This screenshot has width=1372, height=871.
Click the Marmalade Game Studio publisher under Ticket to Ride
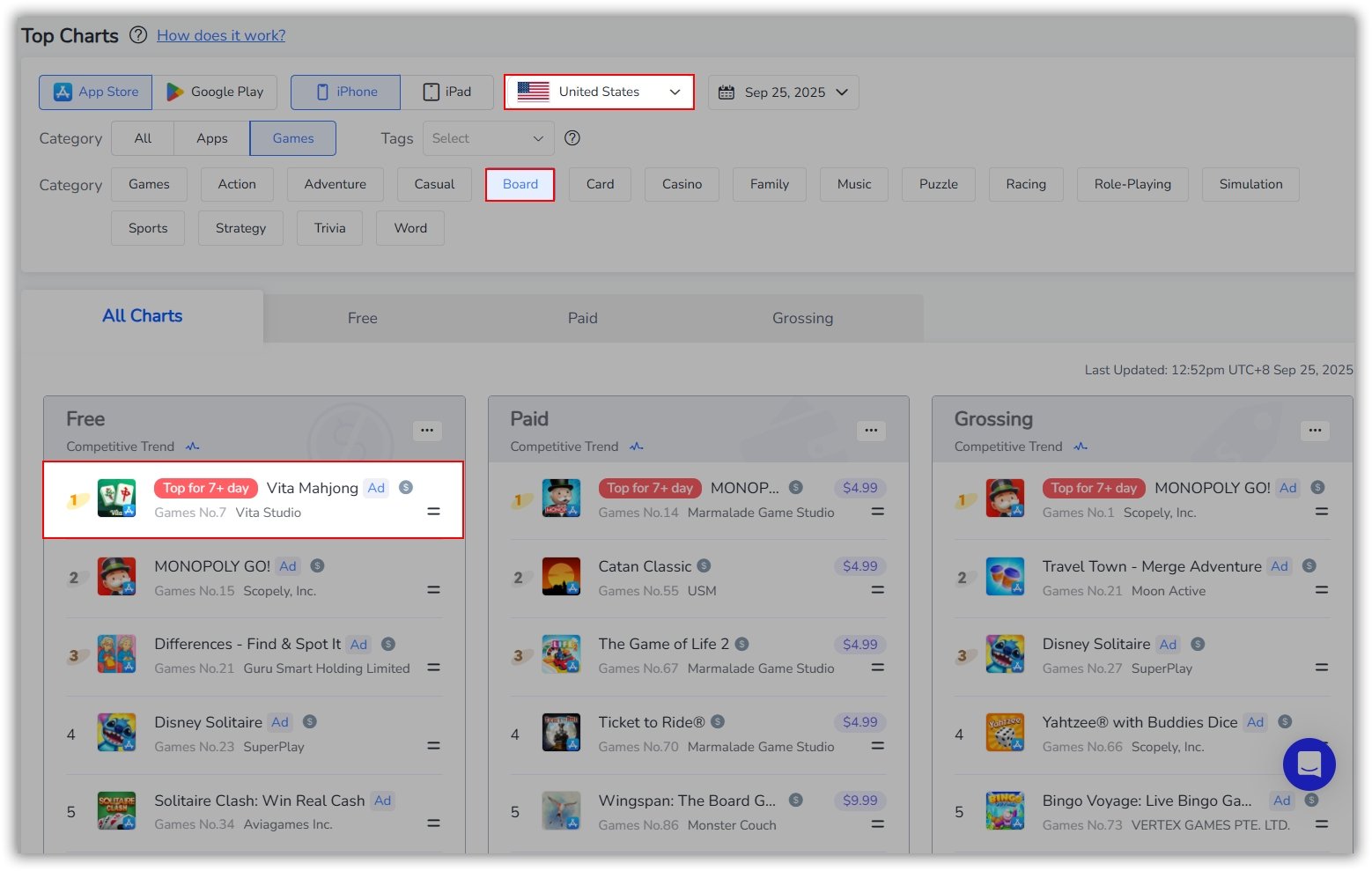coord(761,747)
